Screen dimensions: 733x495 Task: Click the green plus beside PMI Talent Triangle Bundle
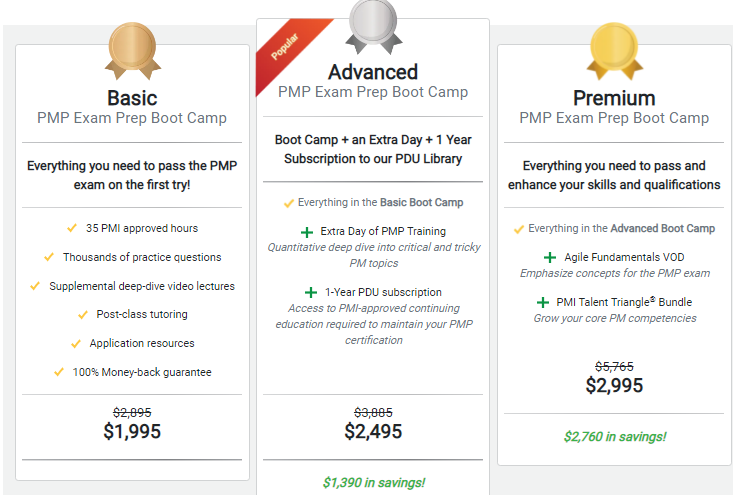(542, 302)
